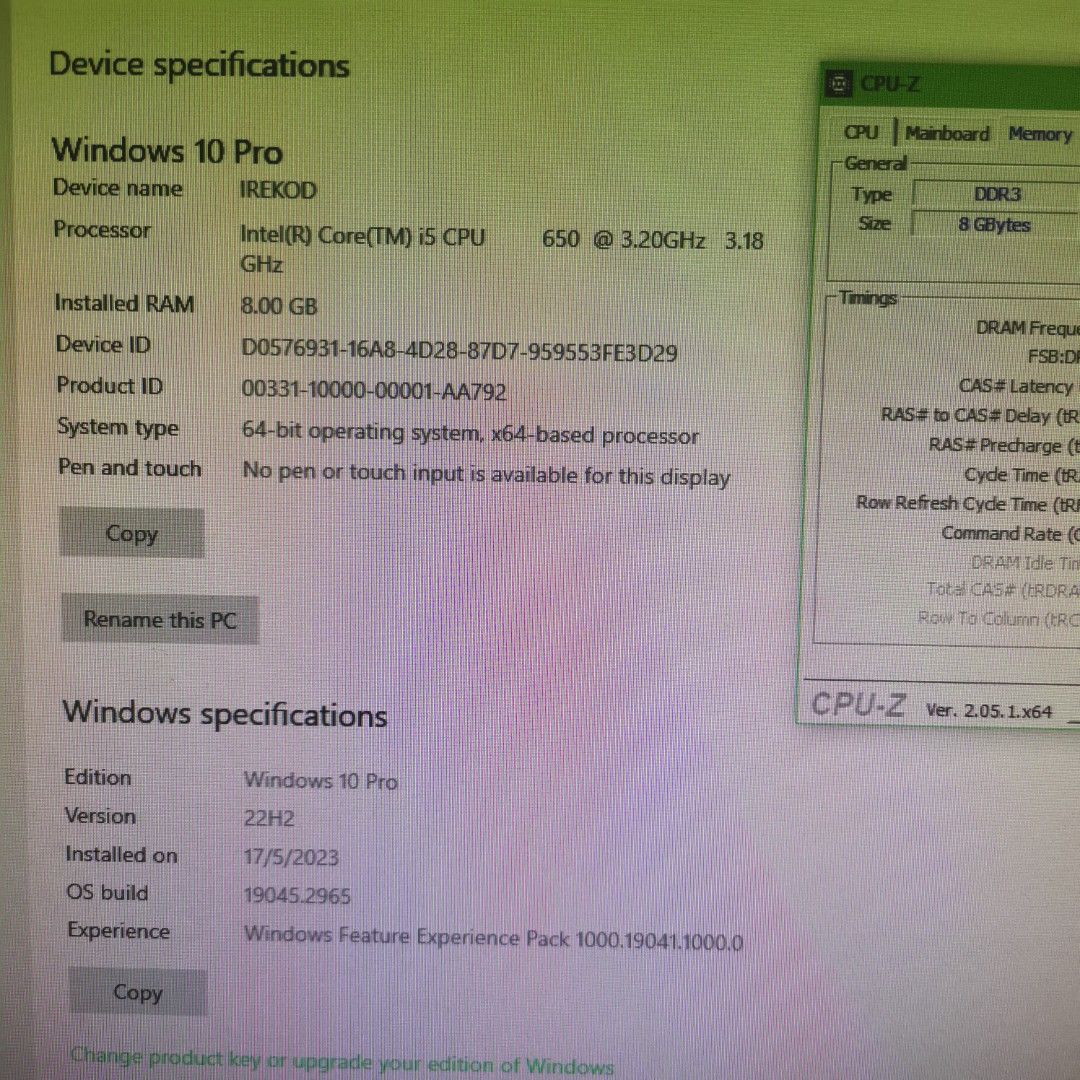Viewport: 1080px width, 1080px height.
Task: Click the RAS# to CAS# Delay label
Action: (980, 416)
